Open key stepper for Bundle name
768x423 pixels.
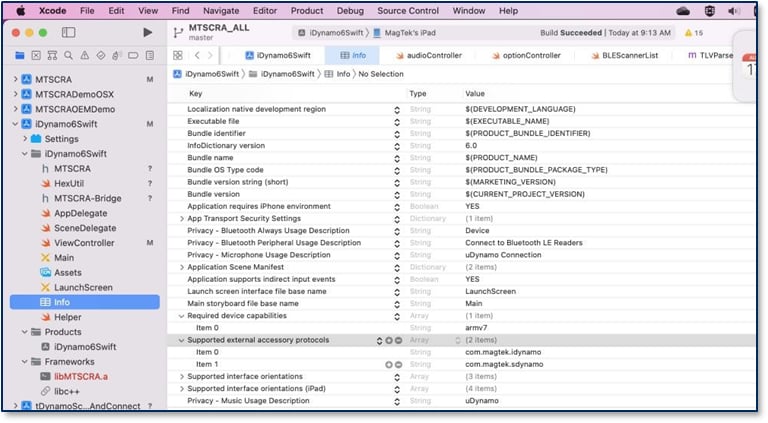[397, 159]
